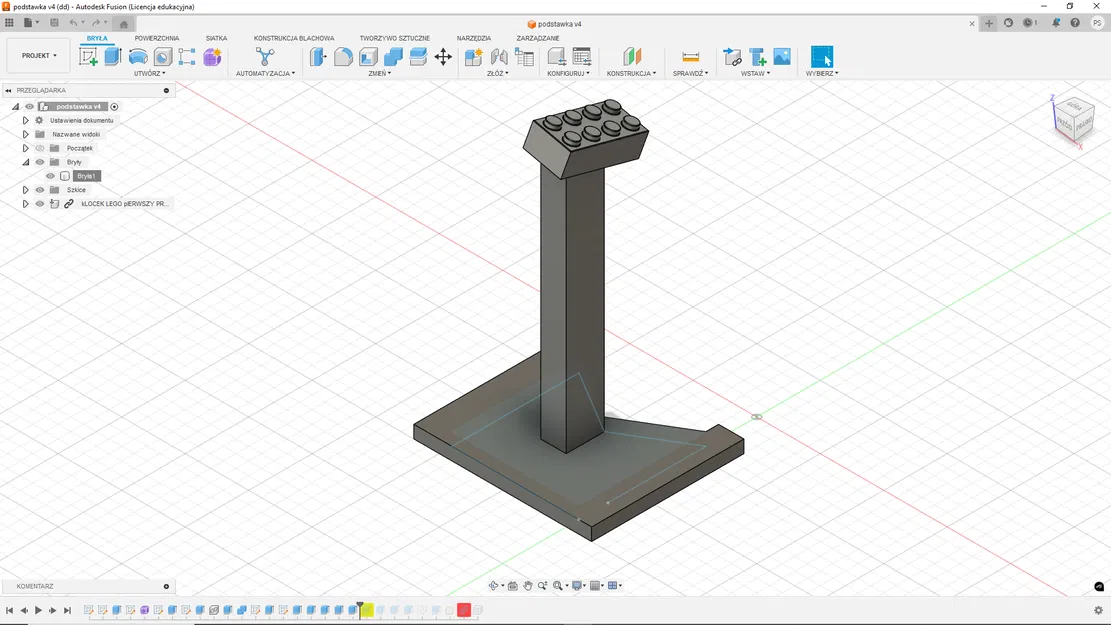Viewport: 1111px width, 625px height.
Task: Select the Revolve tool in Utwórz
Action: point(137,56)
